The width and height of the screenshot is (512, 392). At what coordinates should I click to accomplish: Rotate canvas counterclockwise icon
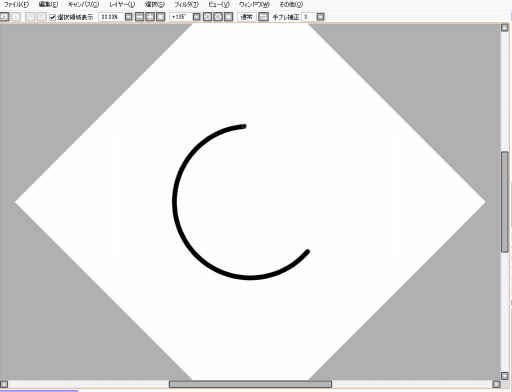point(207,17)
